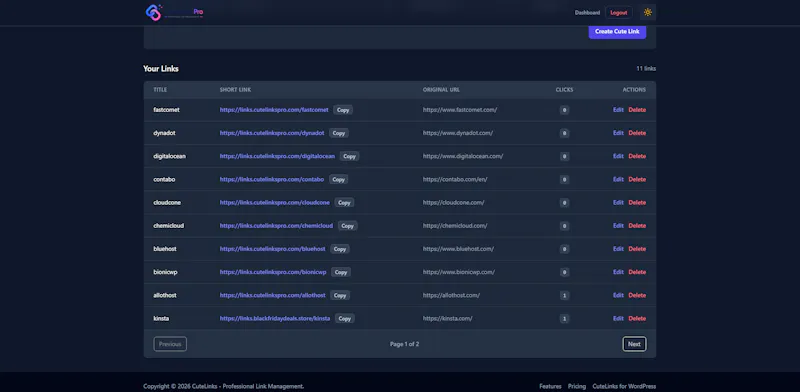Open the links.blackfridaydeals.store/kinsta short link

click(275, 318)
